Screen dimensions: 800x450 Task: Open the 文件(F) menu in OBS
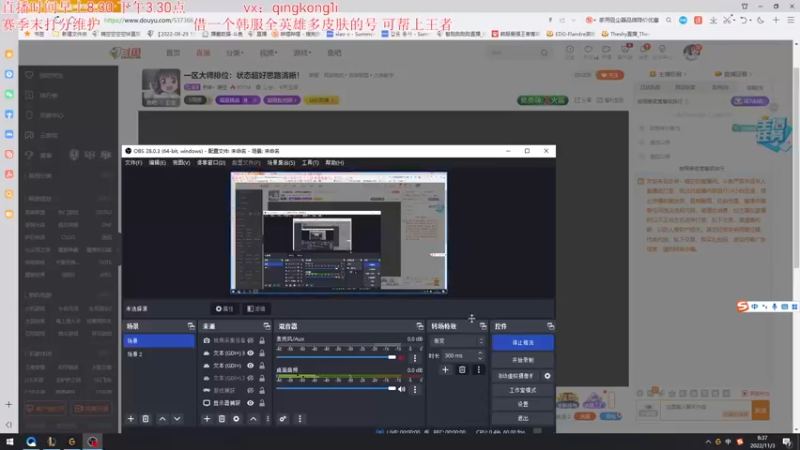(134, 163)
